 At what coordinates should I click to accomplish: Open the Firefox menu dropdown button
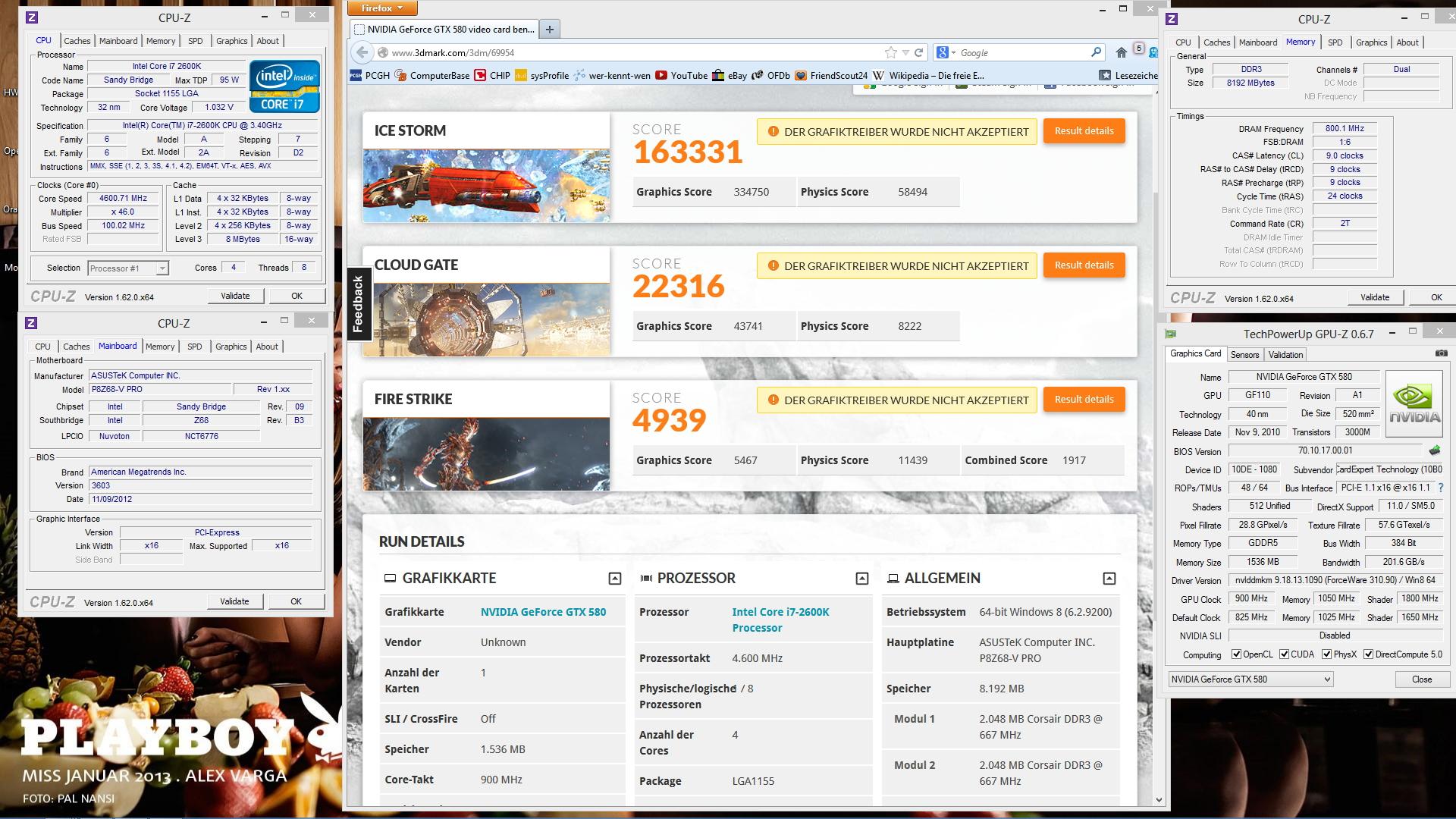coord(382,8)
